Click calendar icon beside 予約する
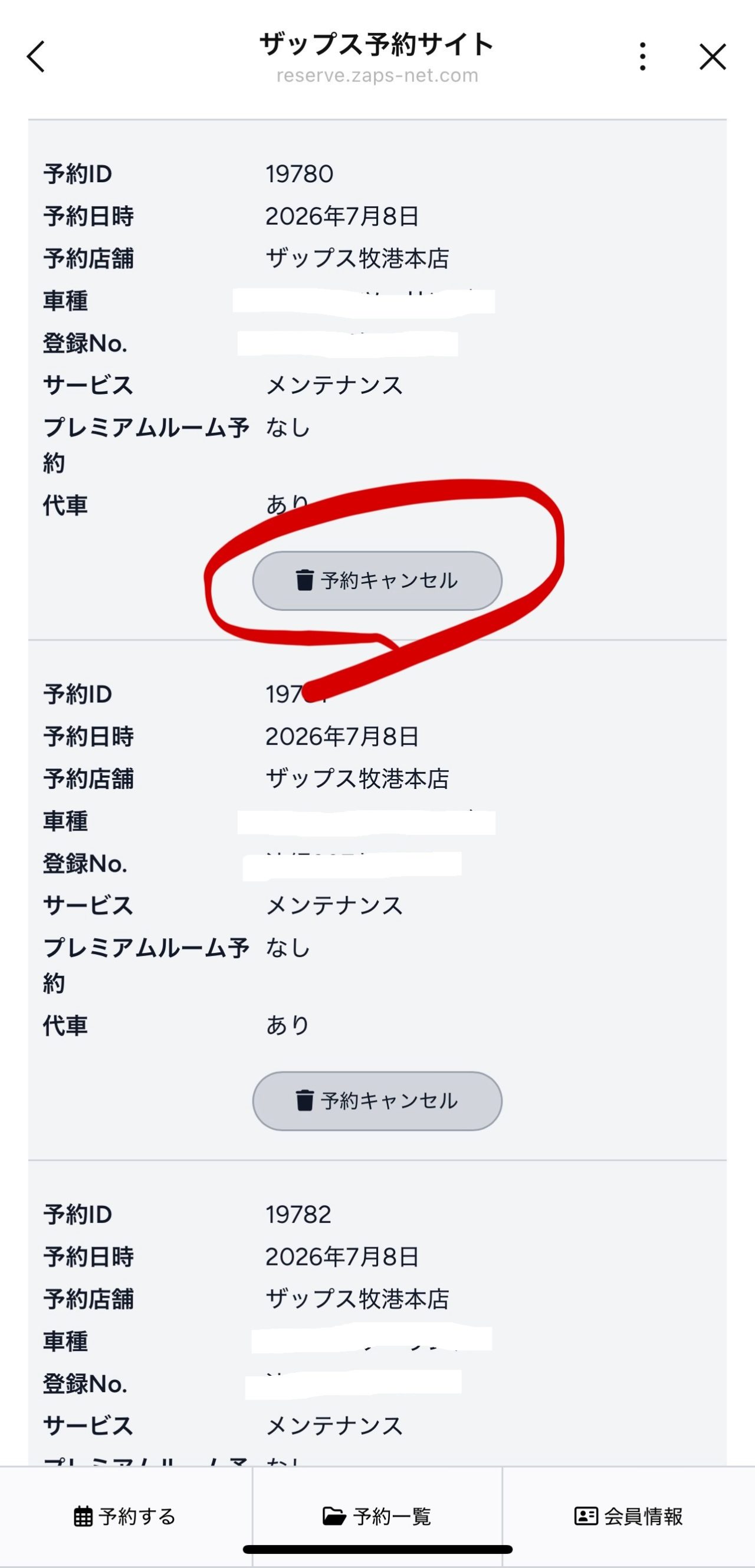This screenshot has height=1568, width=755. point(83,1516)
